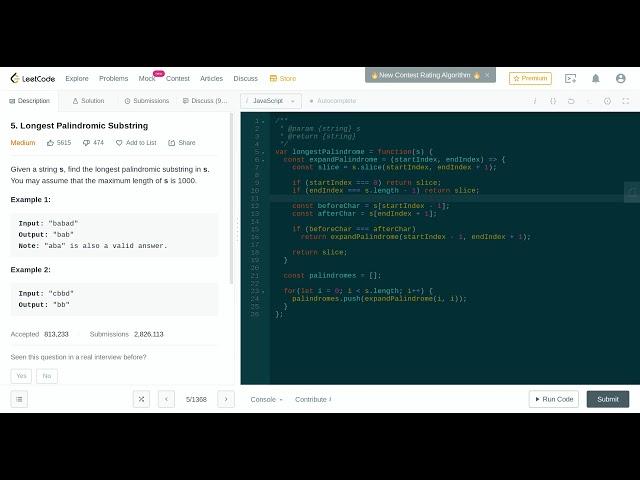Collapse the longestPalindrome function at line 5
The image size is (640, 480).
(x=263, y=152)
